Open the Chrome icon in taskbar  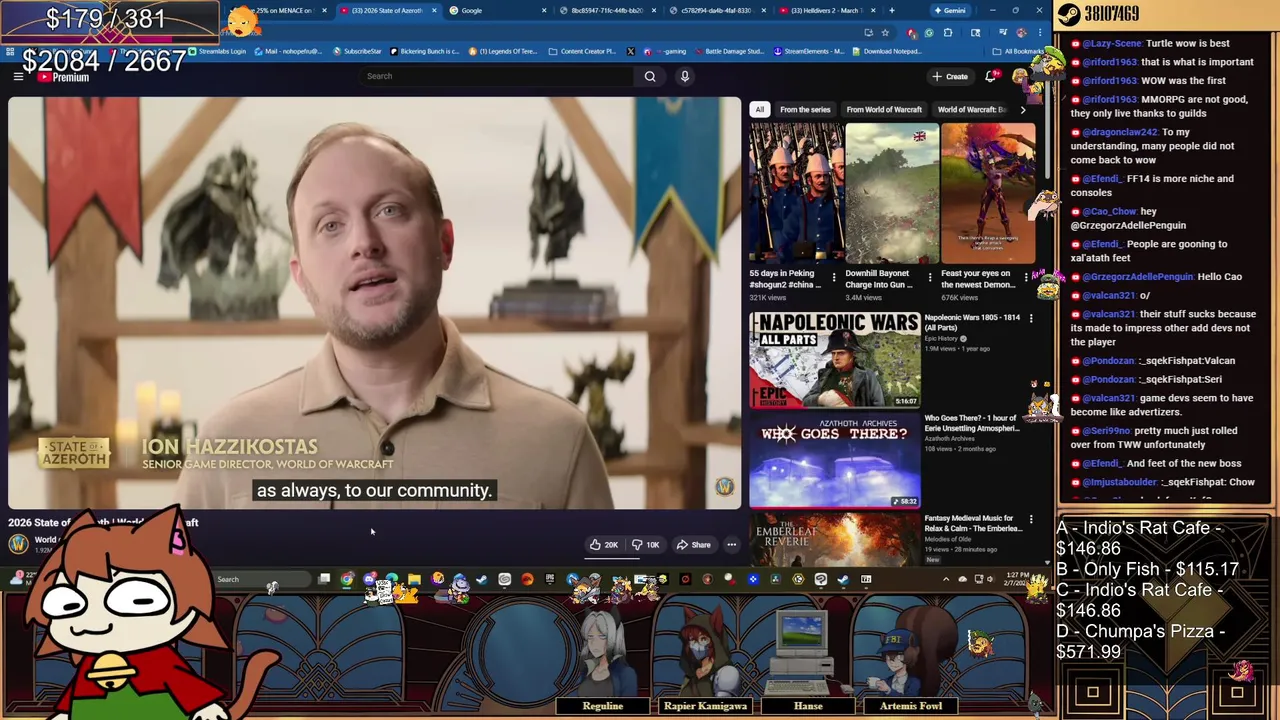coord(347,579)
